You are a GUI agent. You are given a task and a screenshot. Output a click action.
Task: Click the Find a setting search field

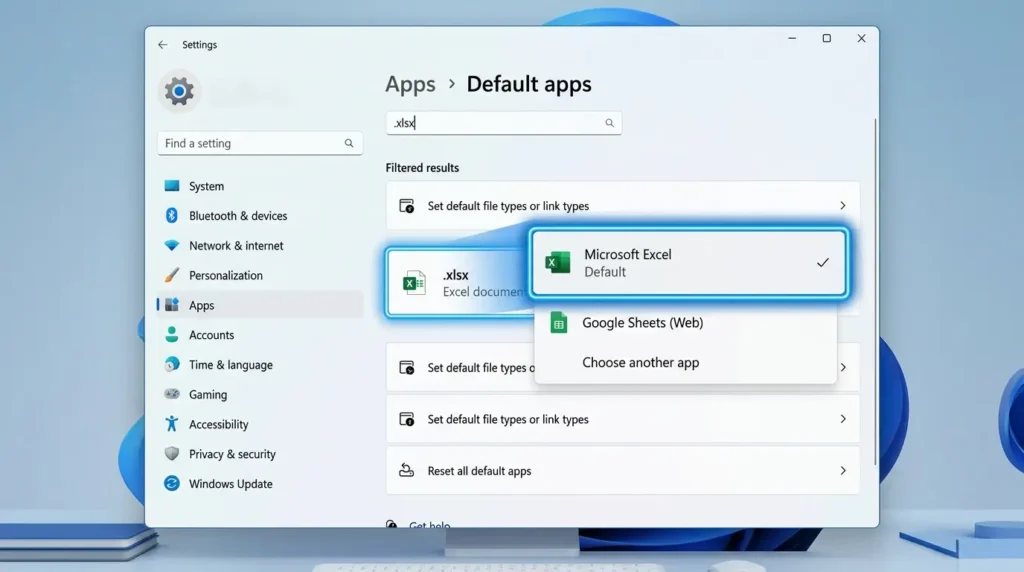[x=260, y=143]
